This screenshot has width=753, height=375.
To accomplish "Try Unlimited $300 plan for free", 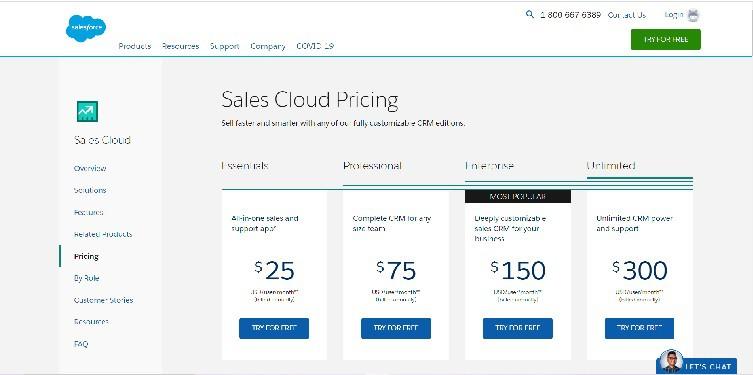I will (x=639, y=328).
